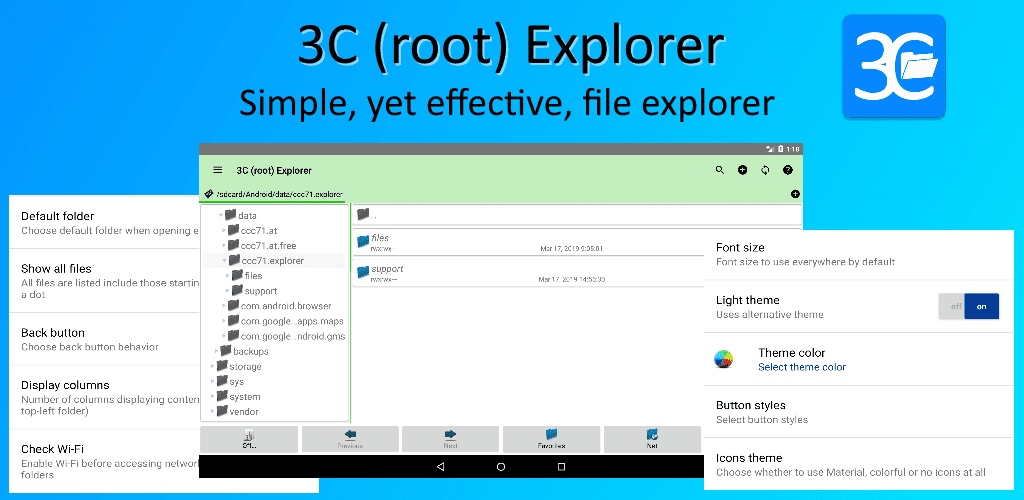1024x500 pixels.
Task: Click the blue 'support' folder icon in list
Action: click(363, 272)
